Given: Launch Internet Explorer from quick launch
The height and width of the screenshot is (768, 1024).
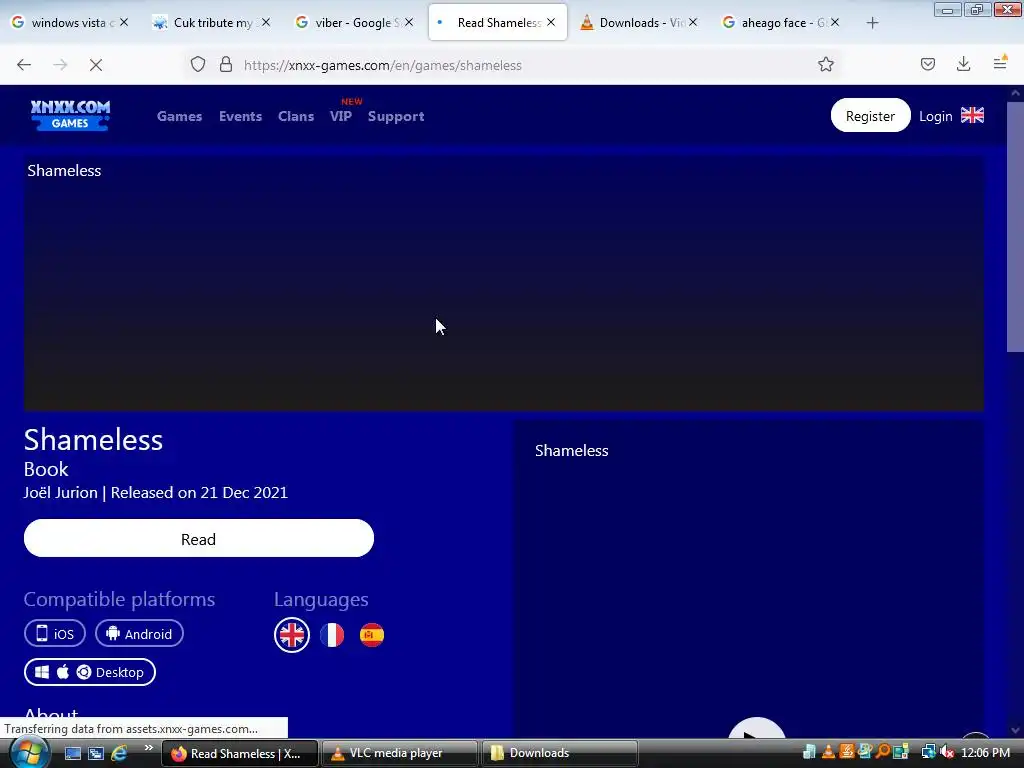Looking at the screenshot, I should 119,754.
